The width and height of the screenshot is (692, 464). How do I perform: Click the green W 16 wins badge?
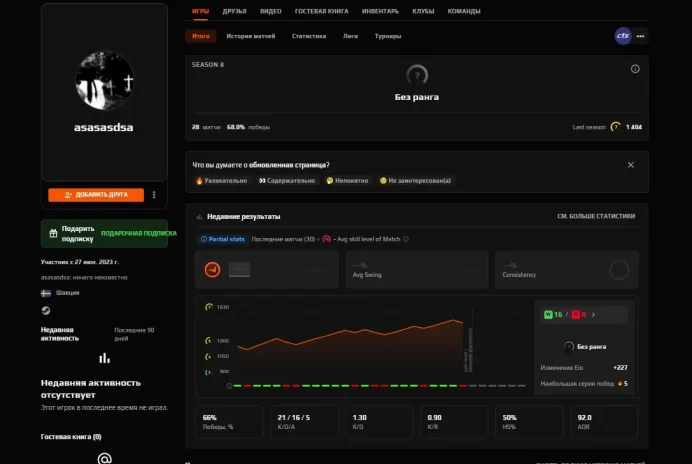click(x=553, y=315)
